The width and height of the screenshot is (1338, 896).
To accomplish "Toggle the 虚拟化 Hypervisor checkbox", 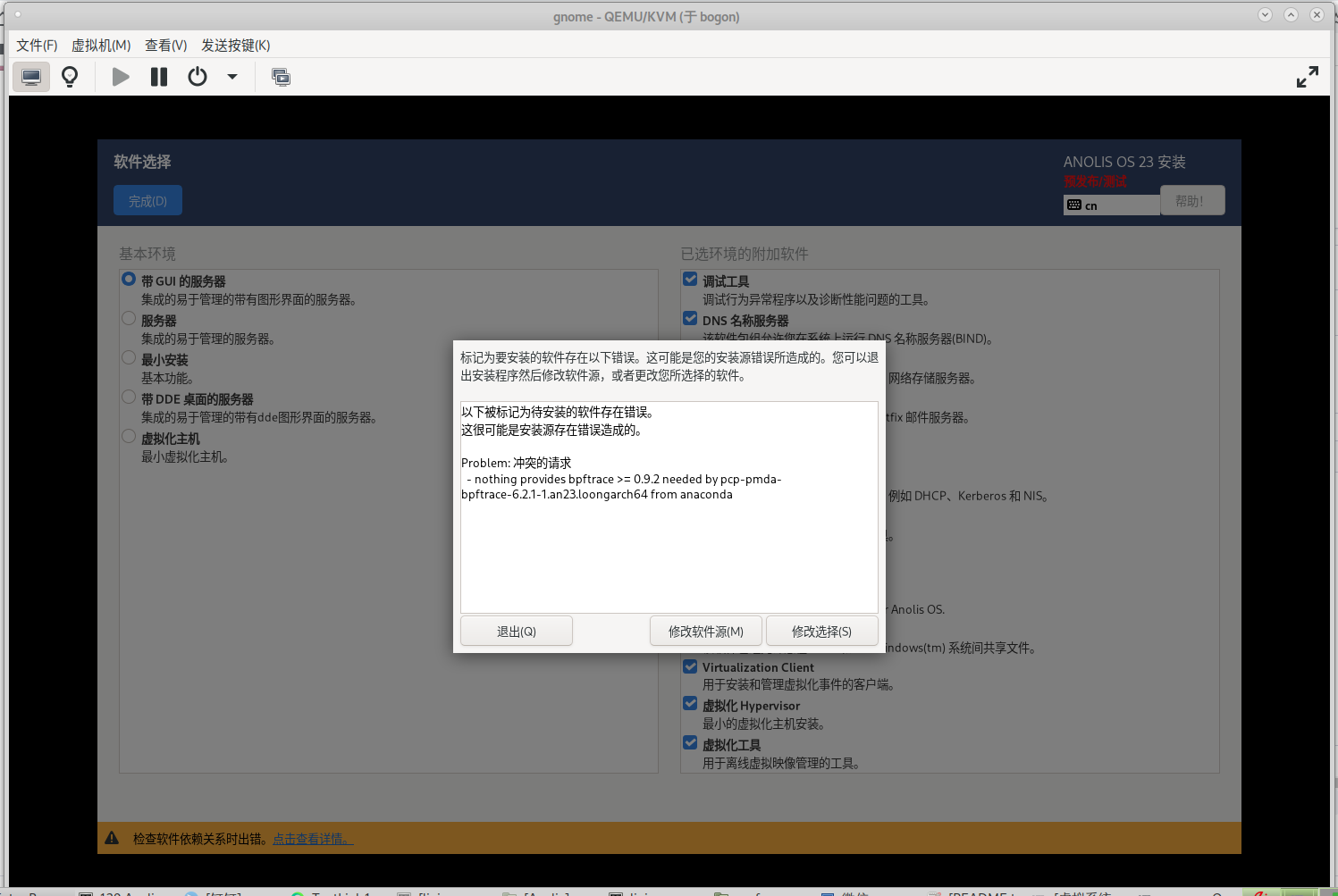I will click(x=690, y=704).
